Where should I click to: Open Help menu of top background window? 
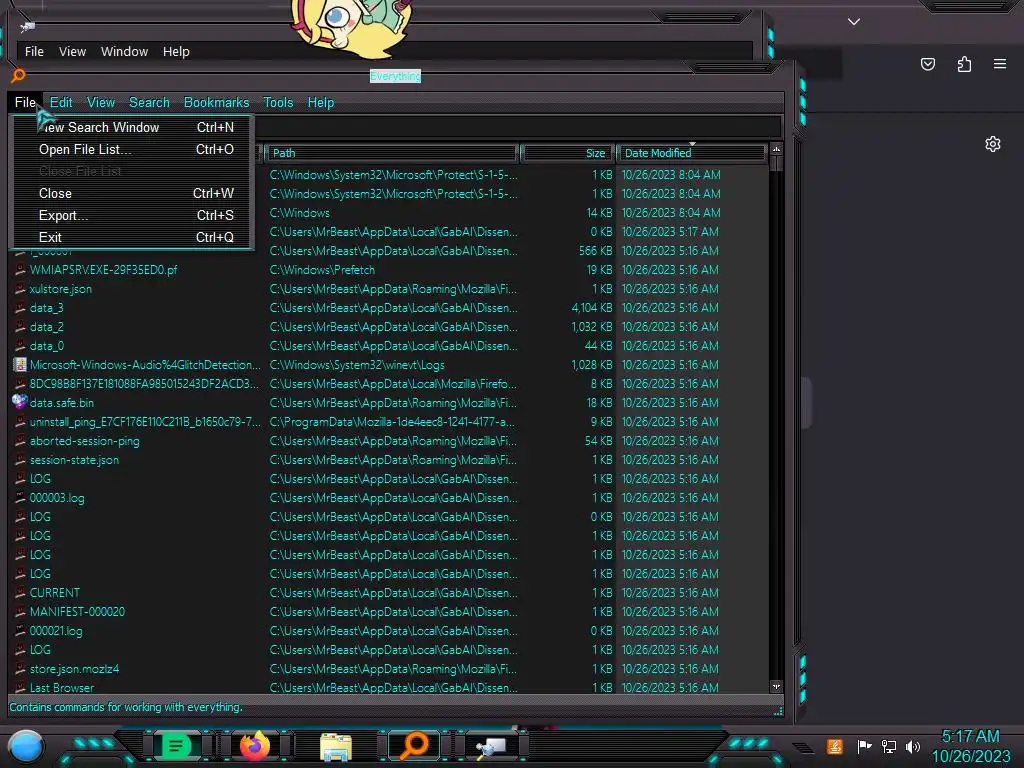click(176, 52)
